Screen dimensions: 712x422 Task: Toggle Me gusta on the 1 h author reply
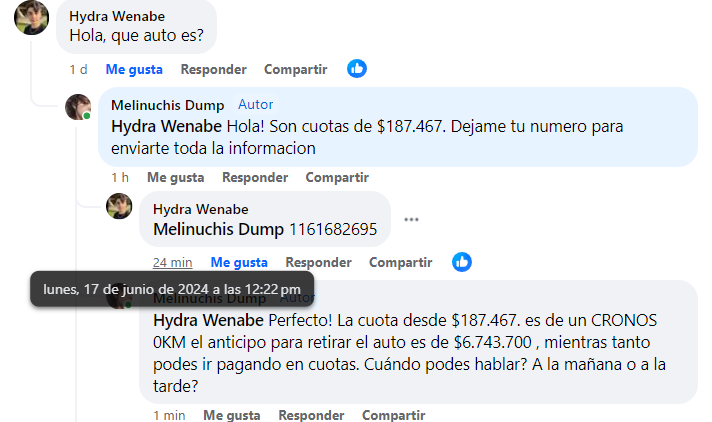tap(176, 178)
